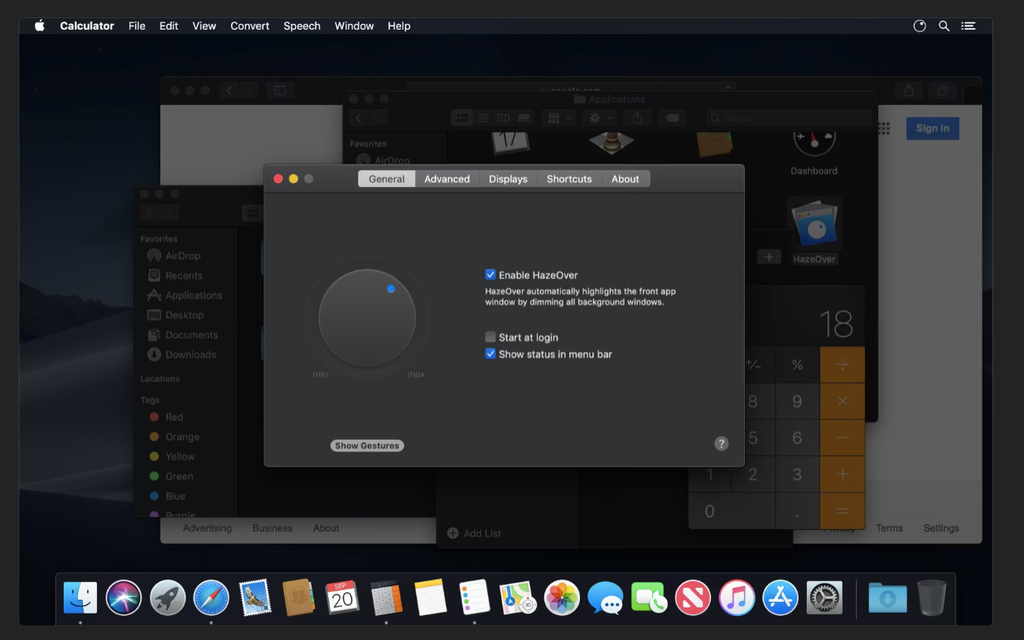Click the plus button in the Reminders window
1024x640 pixels.
(769, 257)
